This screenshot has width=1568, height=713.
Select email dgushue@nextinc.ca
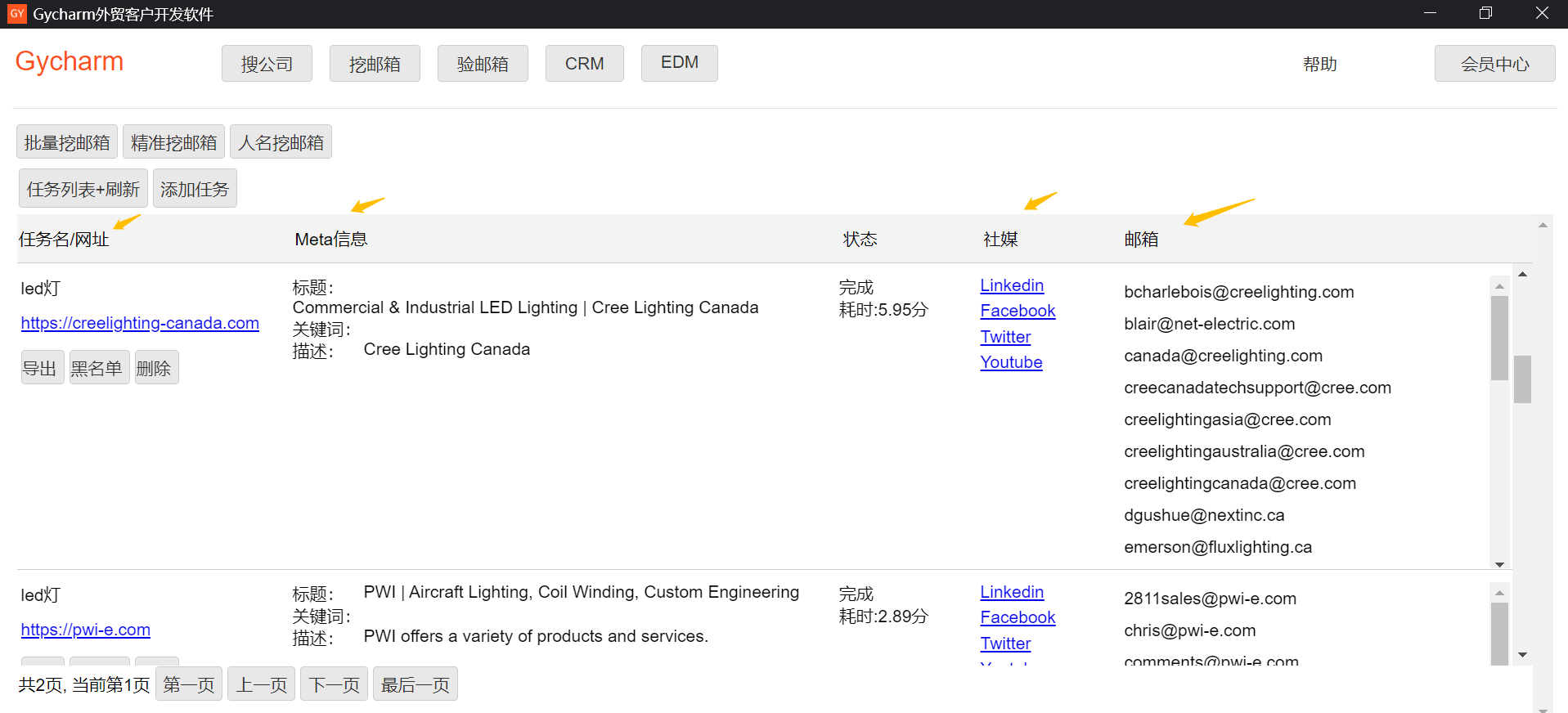coord(1204,515)
